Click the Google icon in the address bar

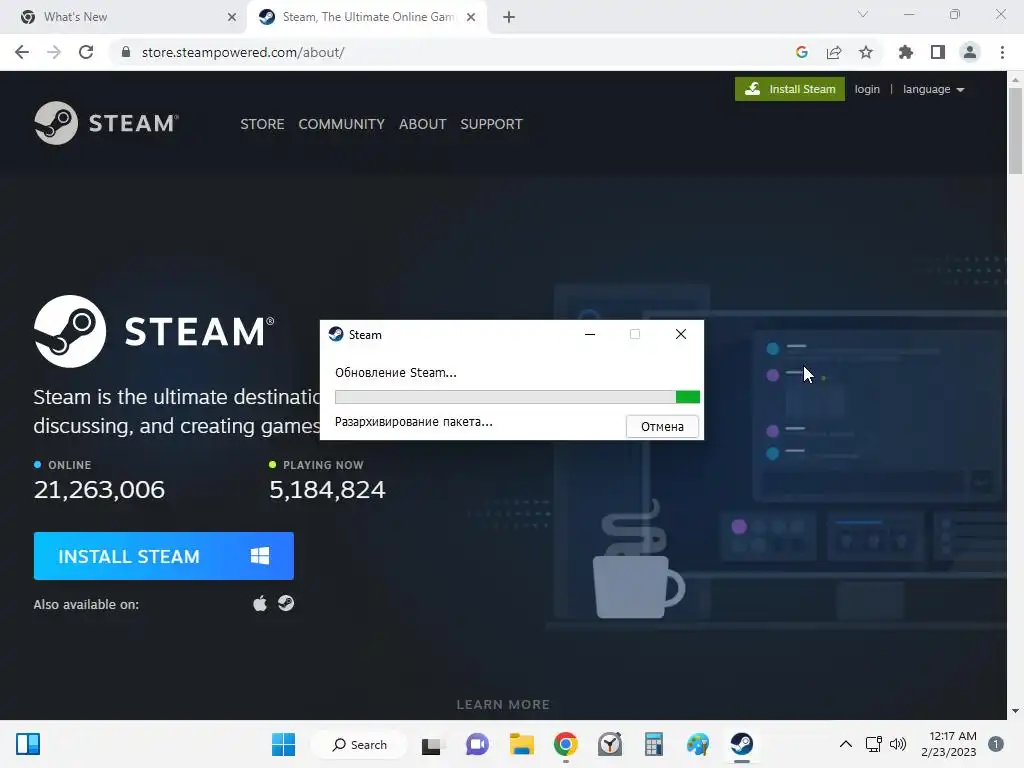802,52
